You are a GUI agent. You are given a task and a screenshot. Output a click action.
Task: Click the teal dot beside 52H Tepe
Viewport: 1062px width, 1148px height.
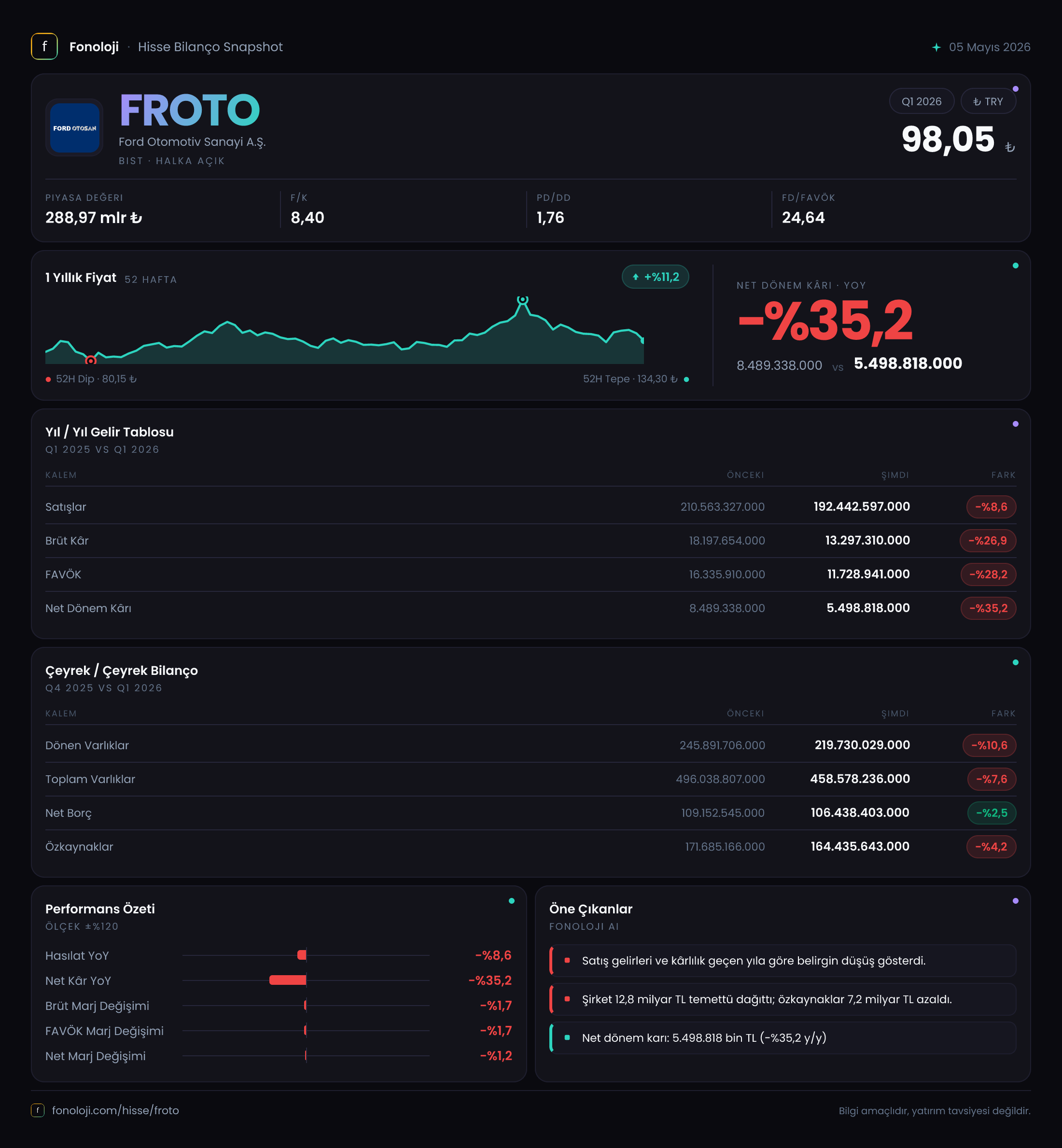click(686, 379)
